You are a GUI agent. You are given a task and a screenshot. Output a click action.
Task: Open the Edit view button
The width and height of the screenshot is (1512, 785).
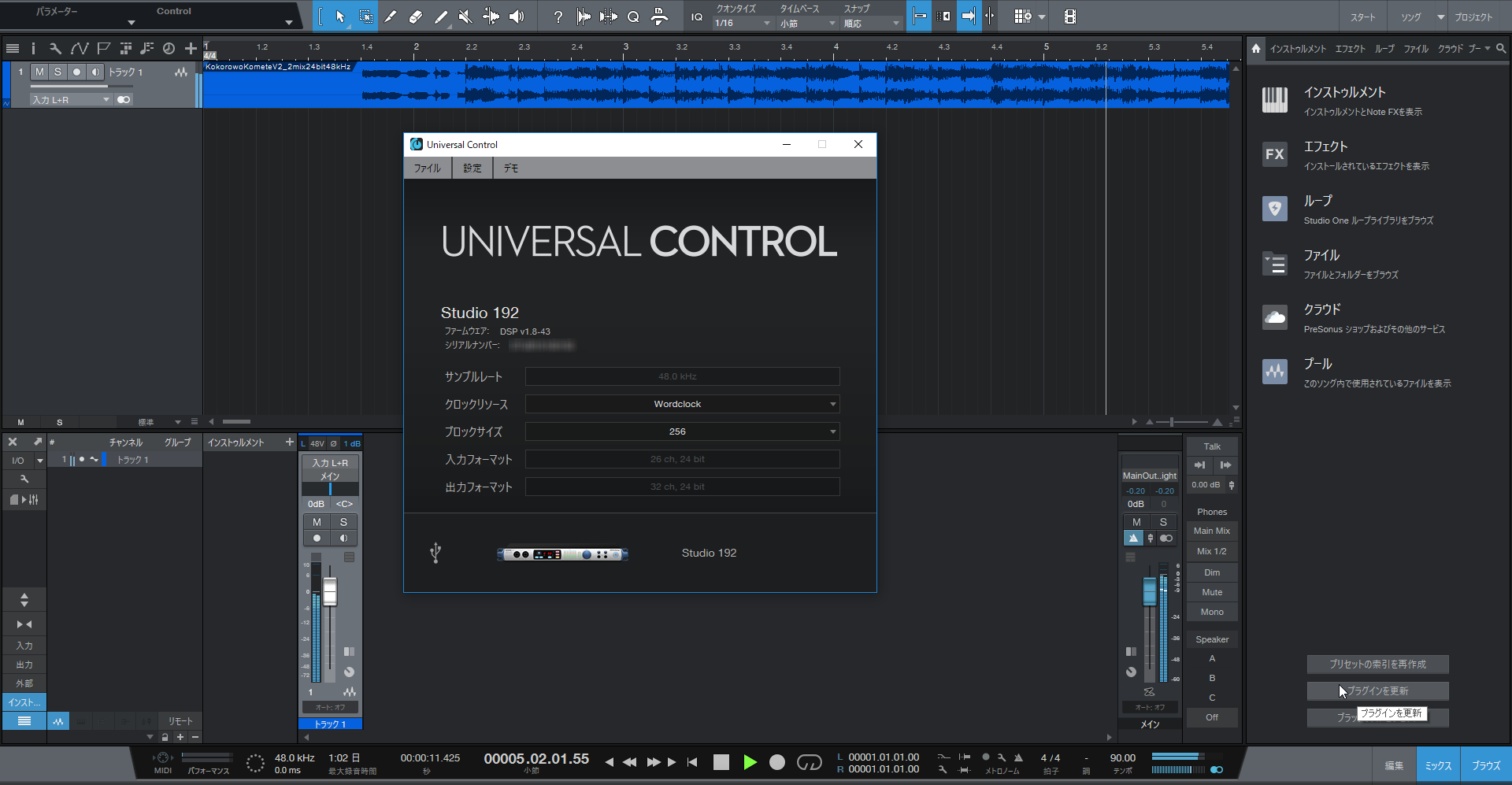(1394, 765)
